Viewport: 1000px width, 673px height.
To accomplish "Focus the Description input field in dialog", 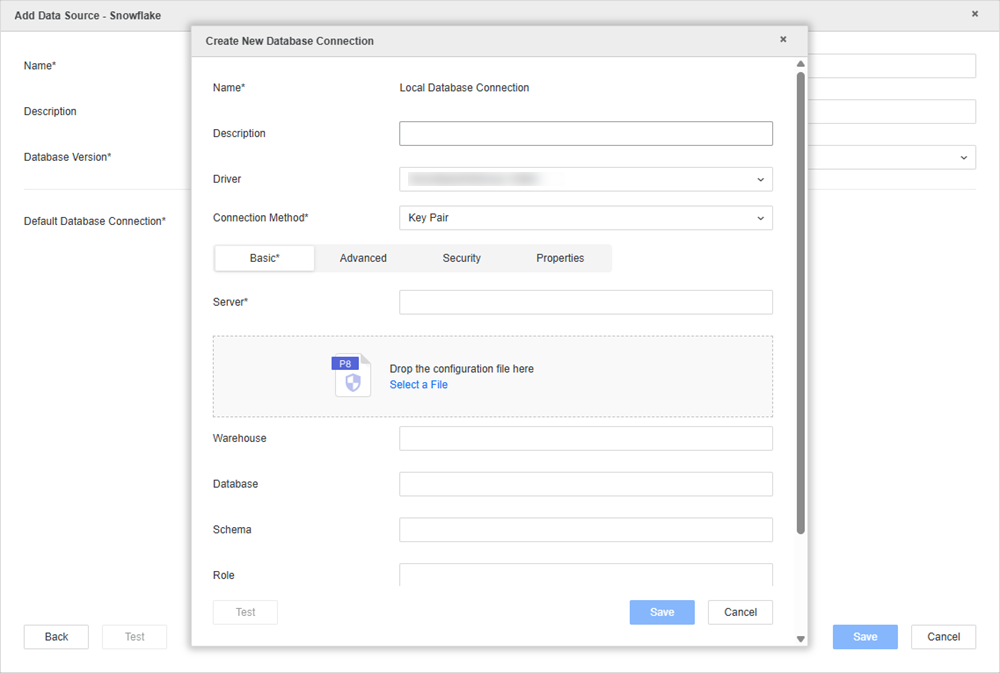I will [x=585, y=133].
